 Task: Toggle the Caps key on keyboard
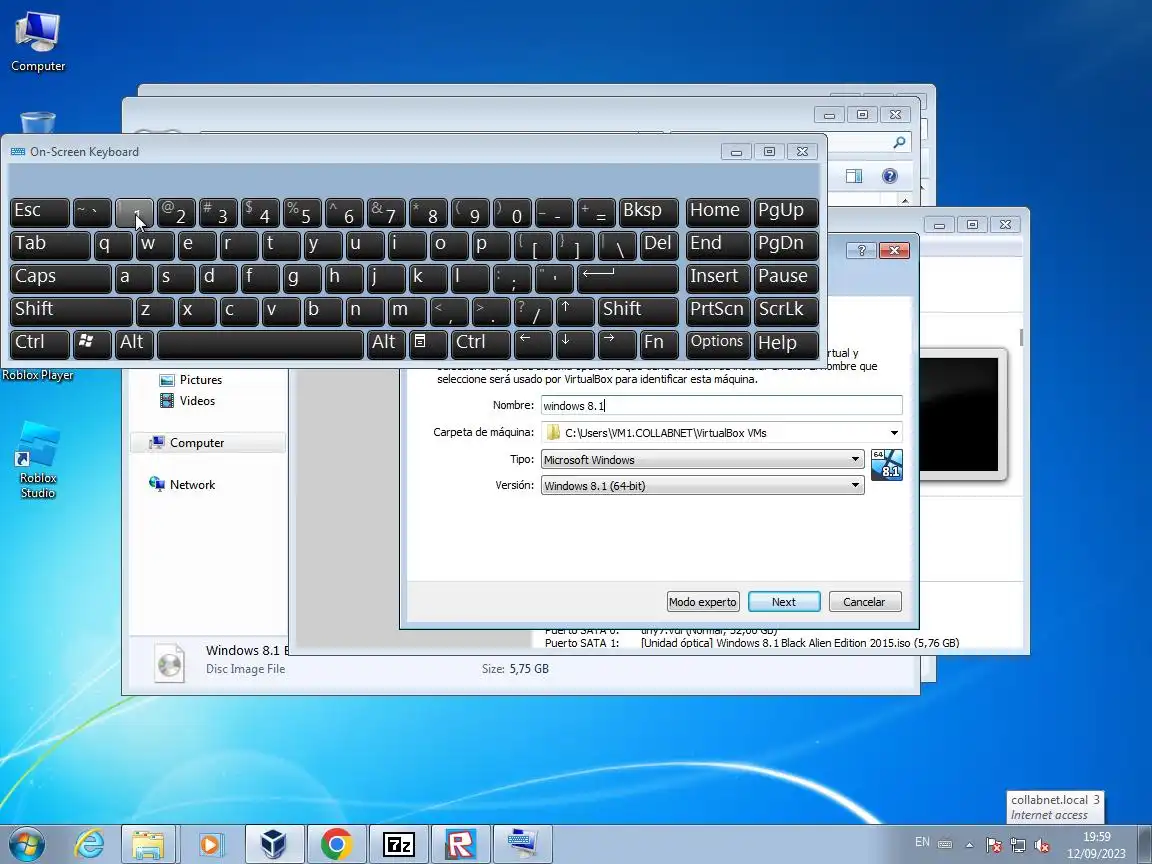[61, 278]
